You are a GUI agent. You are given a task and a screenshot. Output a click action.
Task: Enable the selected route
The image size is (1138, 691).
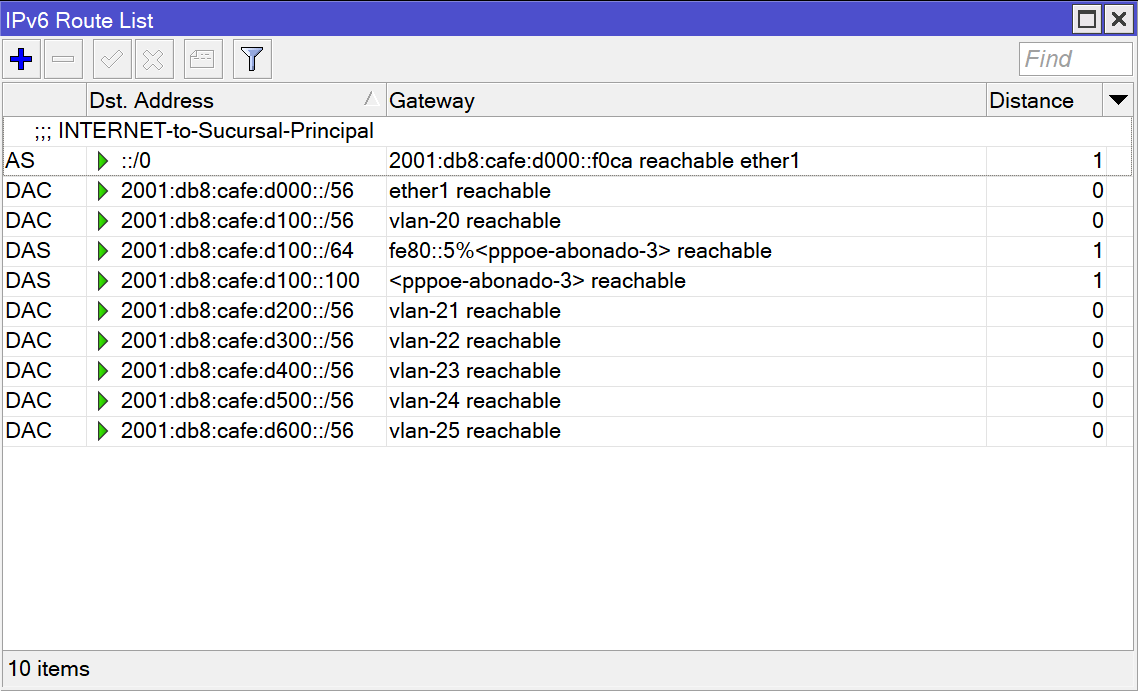click(x=111, y=58)
